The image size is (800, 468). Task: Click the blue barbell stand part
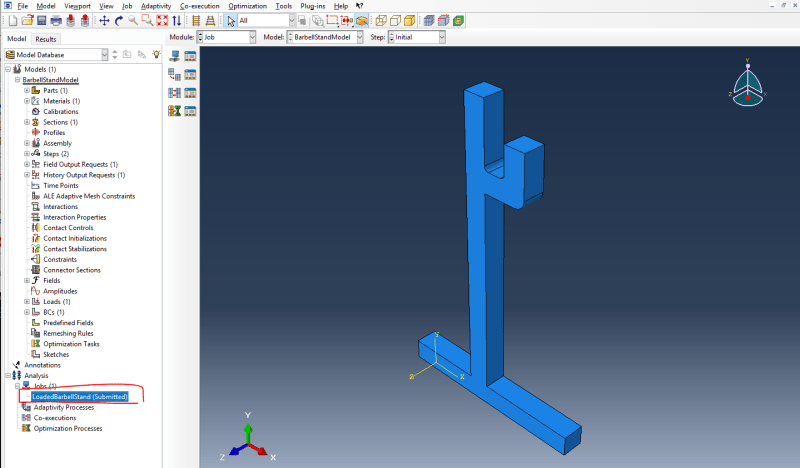click(x=485, y=265)
